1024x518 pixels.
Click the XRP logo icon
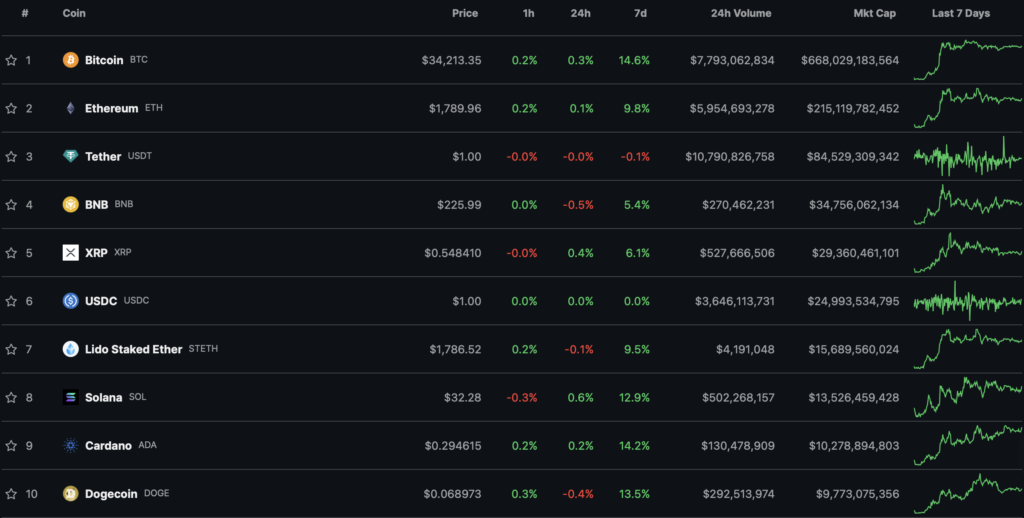click(x=70, y=253)
